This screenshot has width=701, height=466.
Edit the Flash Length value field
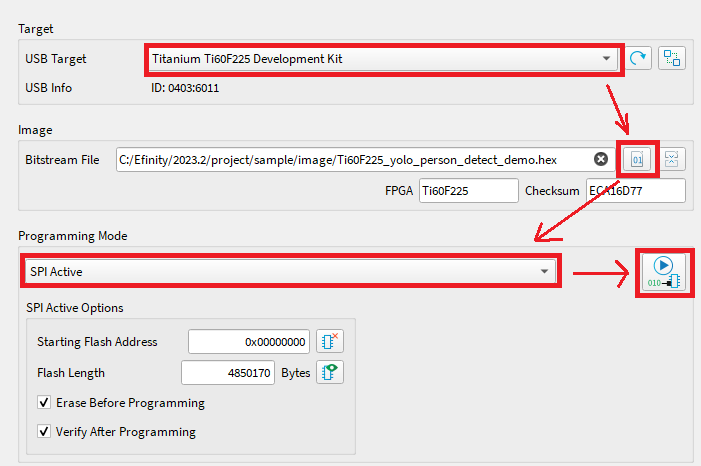[x=228, y=373]
